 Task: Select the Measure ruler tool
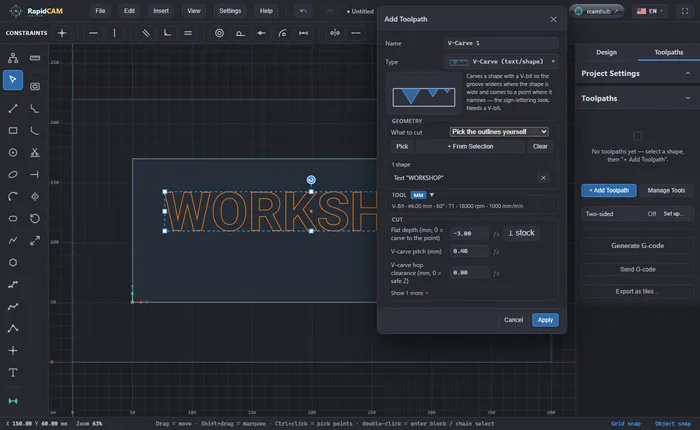[35, 58]
